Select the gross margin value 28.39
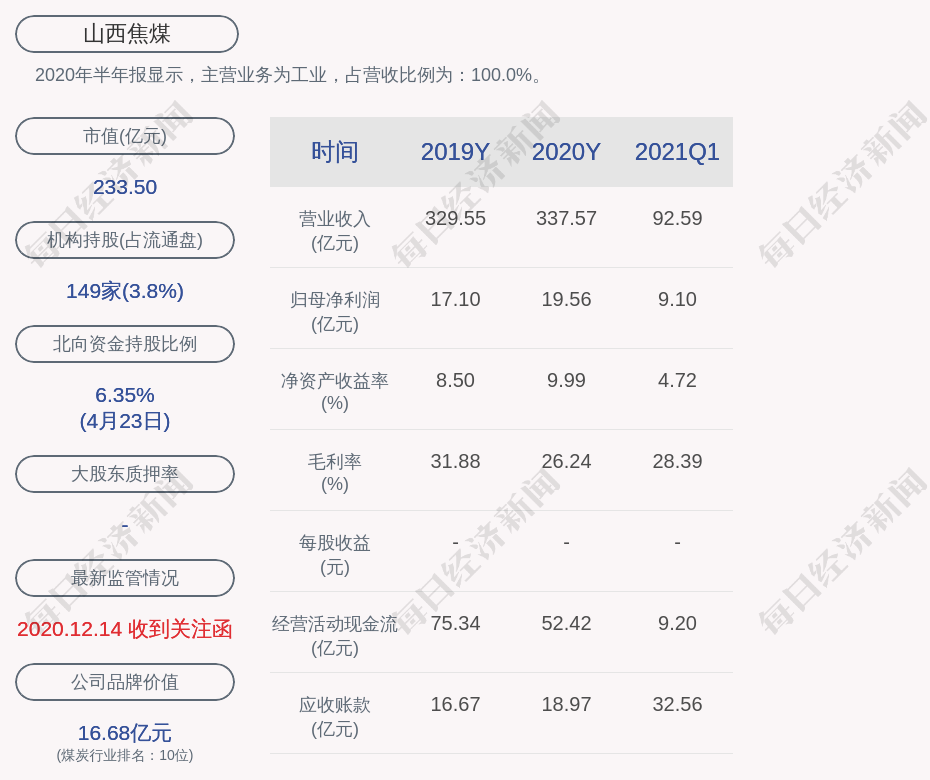930x780 pixels. [677, 461]
